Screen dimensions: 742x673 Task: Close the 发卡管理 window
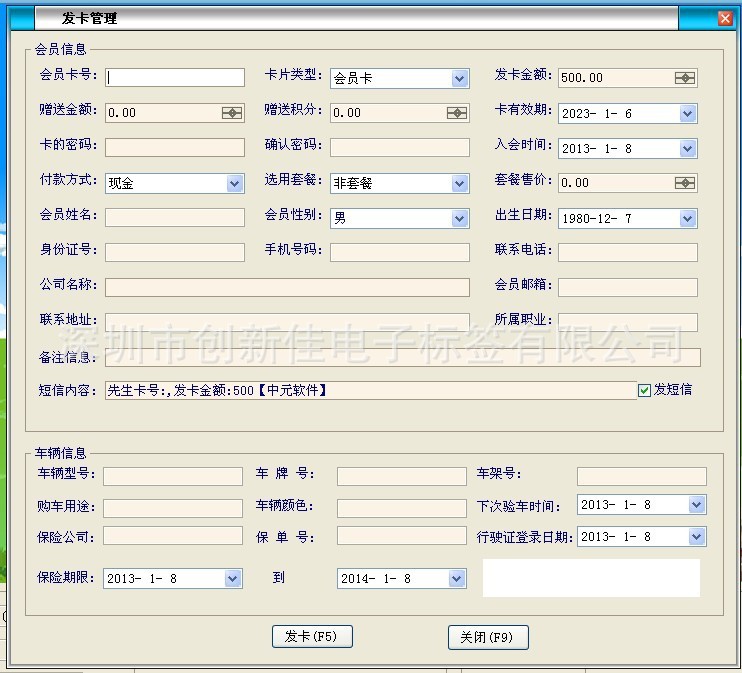coord(725,18)
